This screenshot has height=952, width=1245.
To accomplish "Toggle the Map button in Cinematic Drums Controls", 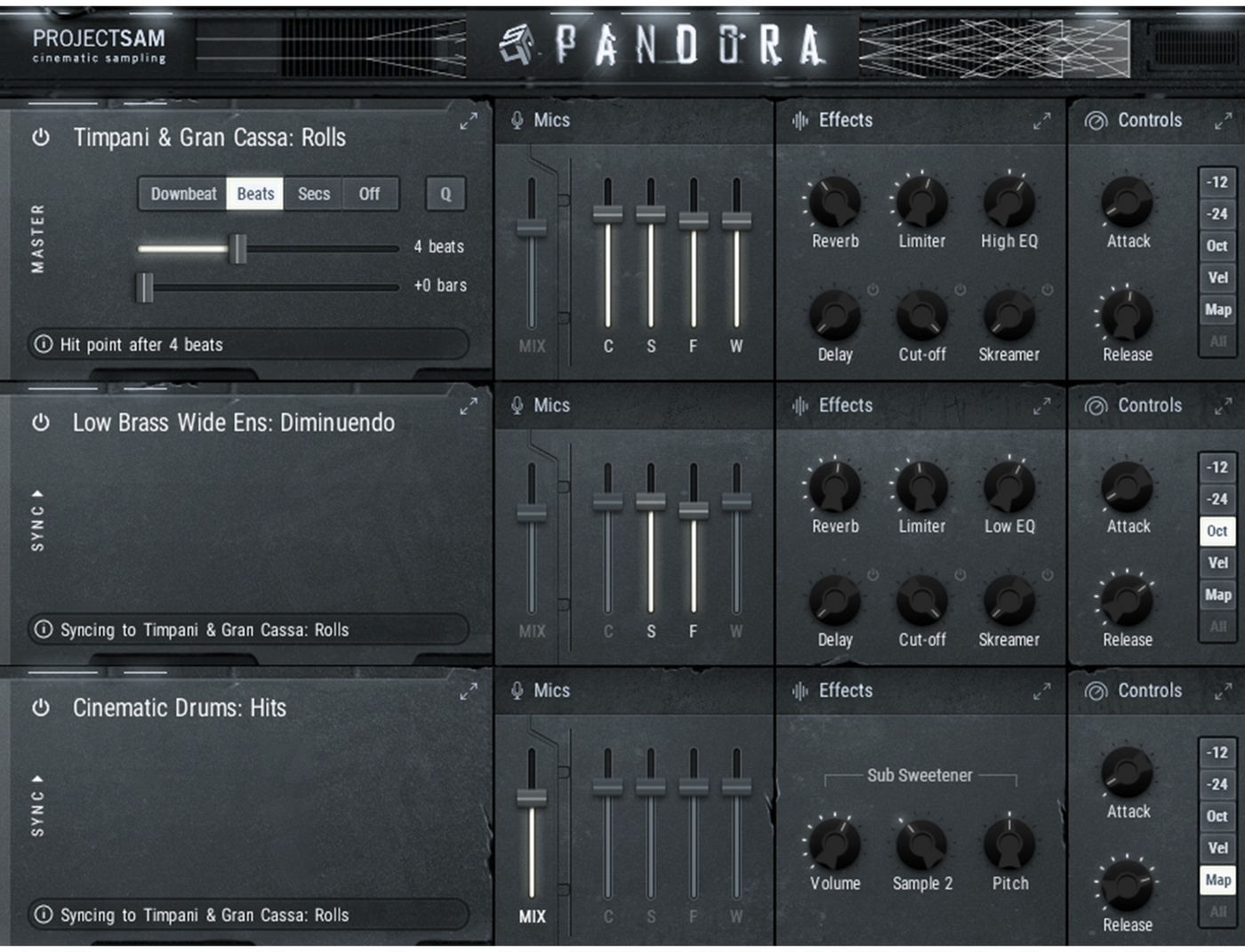I will click(x=1217, y=880).
